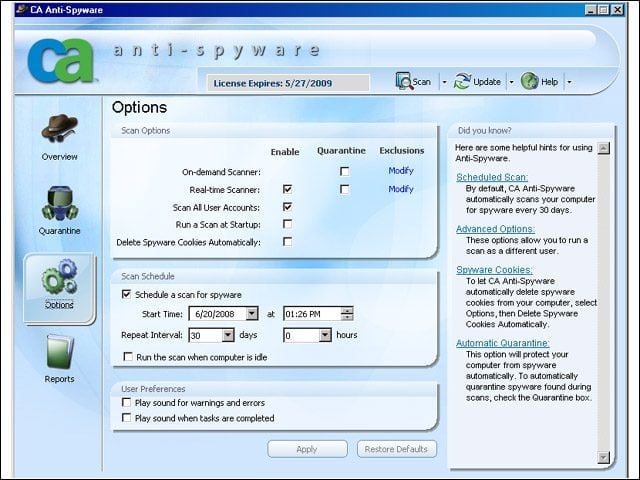Disable Real-time Scanner Enable checkbox
This screenshot has height=480, width=640.
(x=287, y=189)
